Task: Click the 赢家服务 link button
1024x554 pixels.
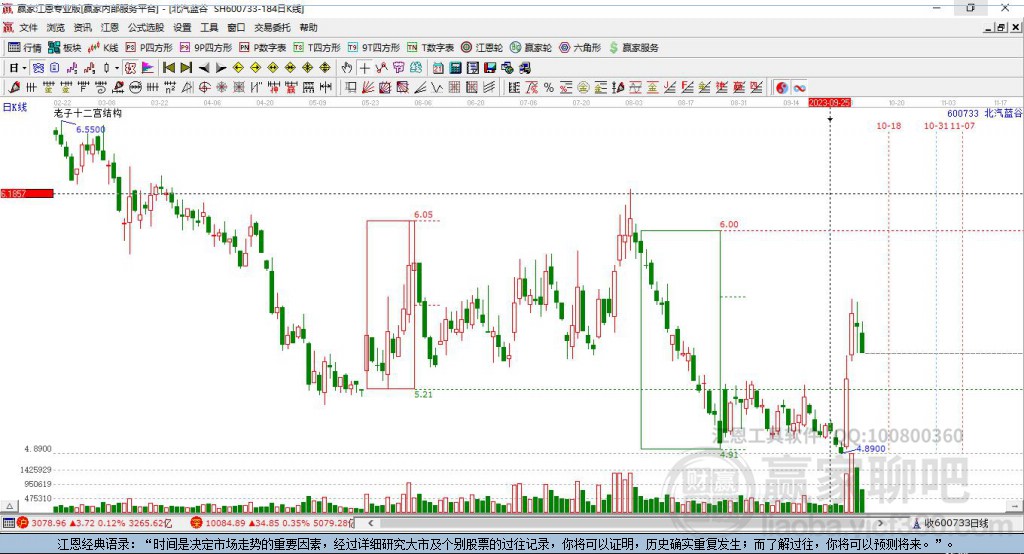Action: click(633, 48)
